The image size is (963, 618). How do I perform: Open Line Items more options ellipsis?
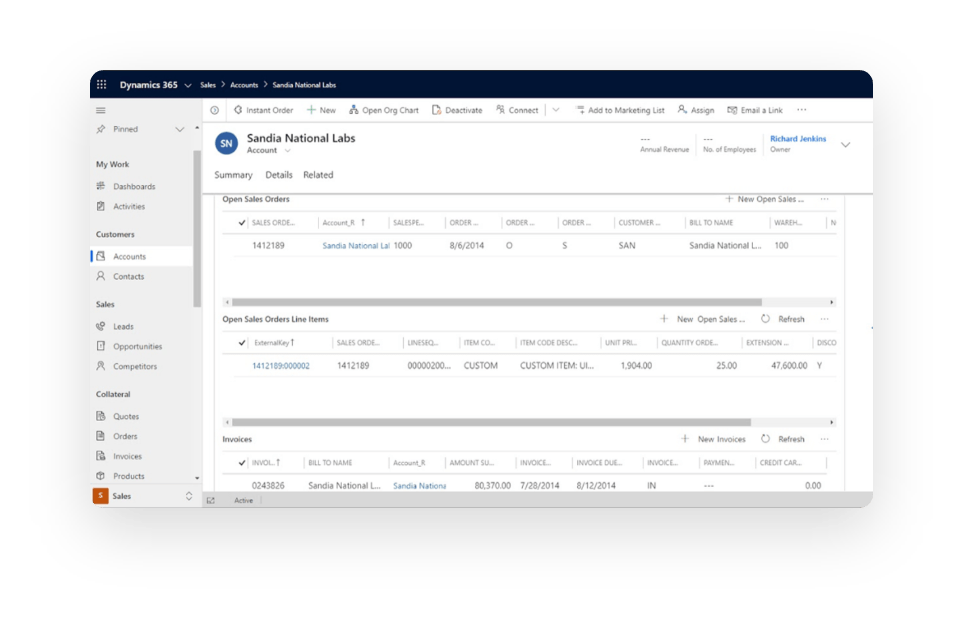pos(824,319)
